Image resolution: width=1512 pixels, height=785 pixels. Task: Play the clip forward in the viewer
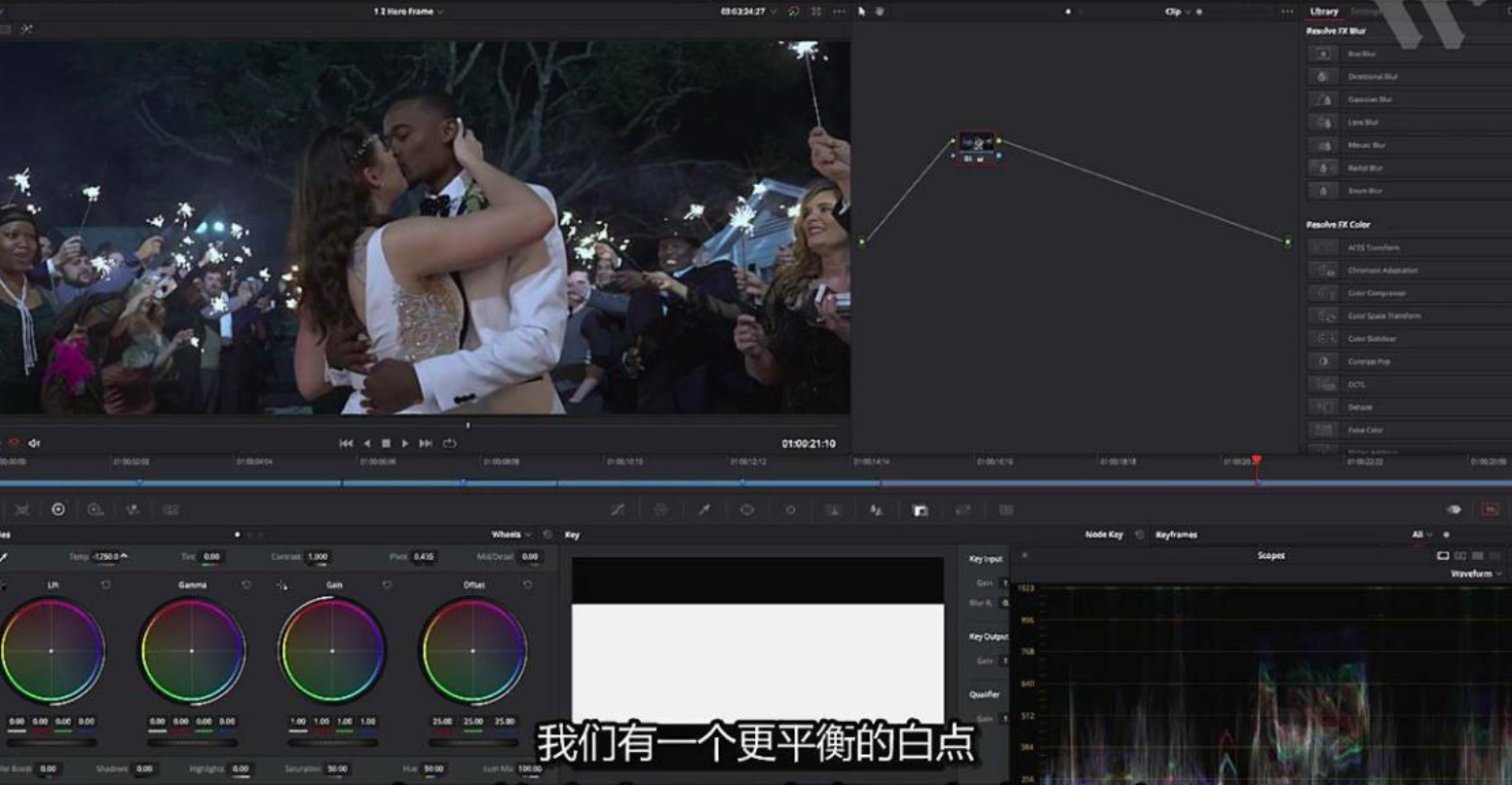point(405,443)
